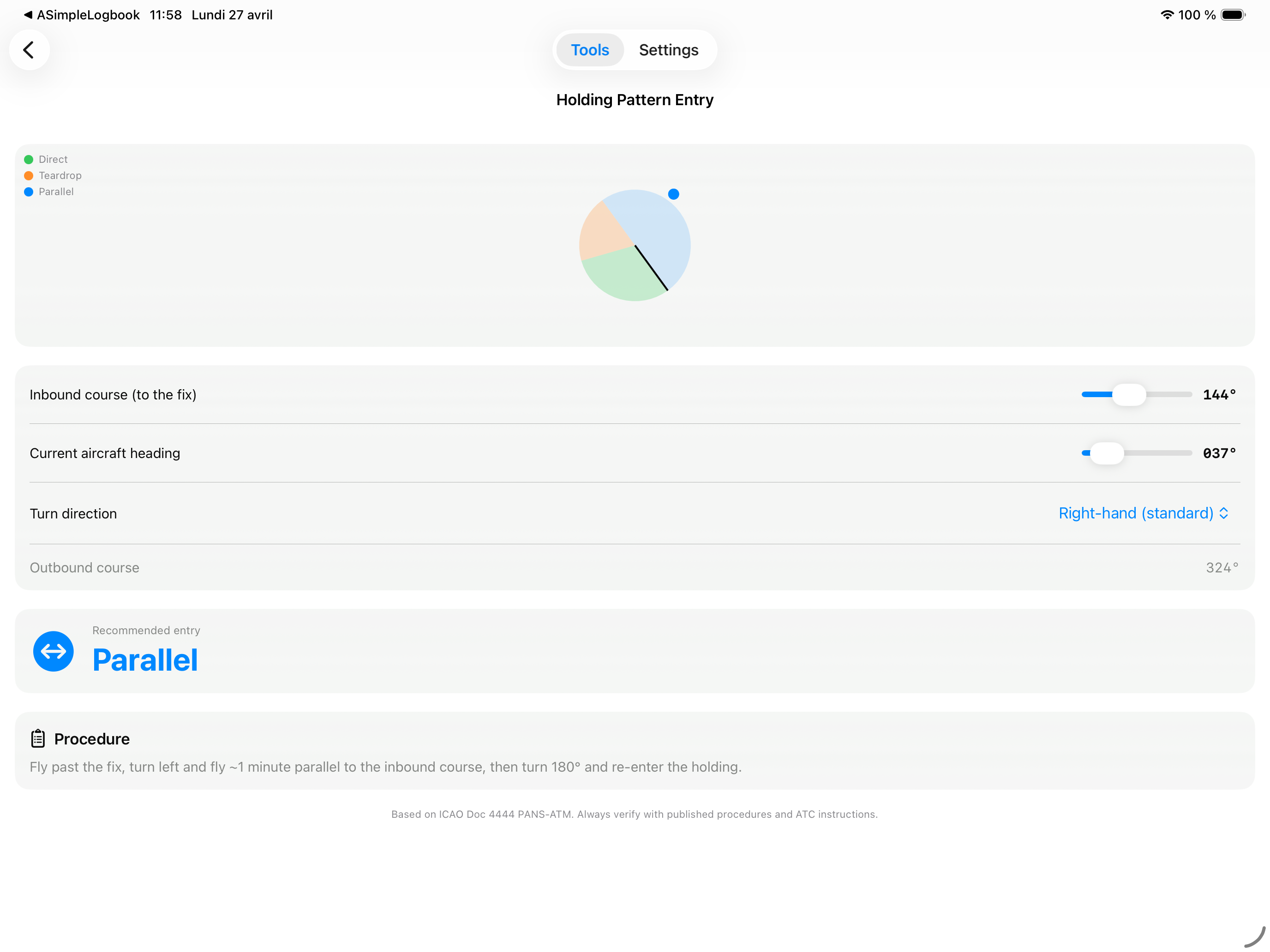The height and width of the screenshot is (952, 1270).
Task: Click the 'Turn direction' label
Action: pyautogui.click(x=73, y=513)
